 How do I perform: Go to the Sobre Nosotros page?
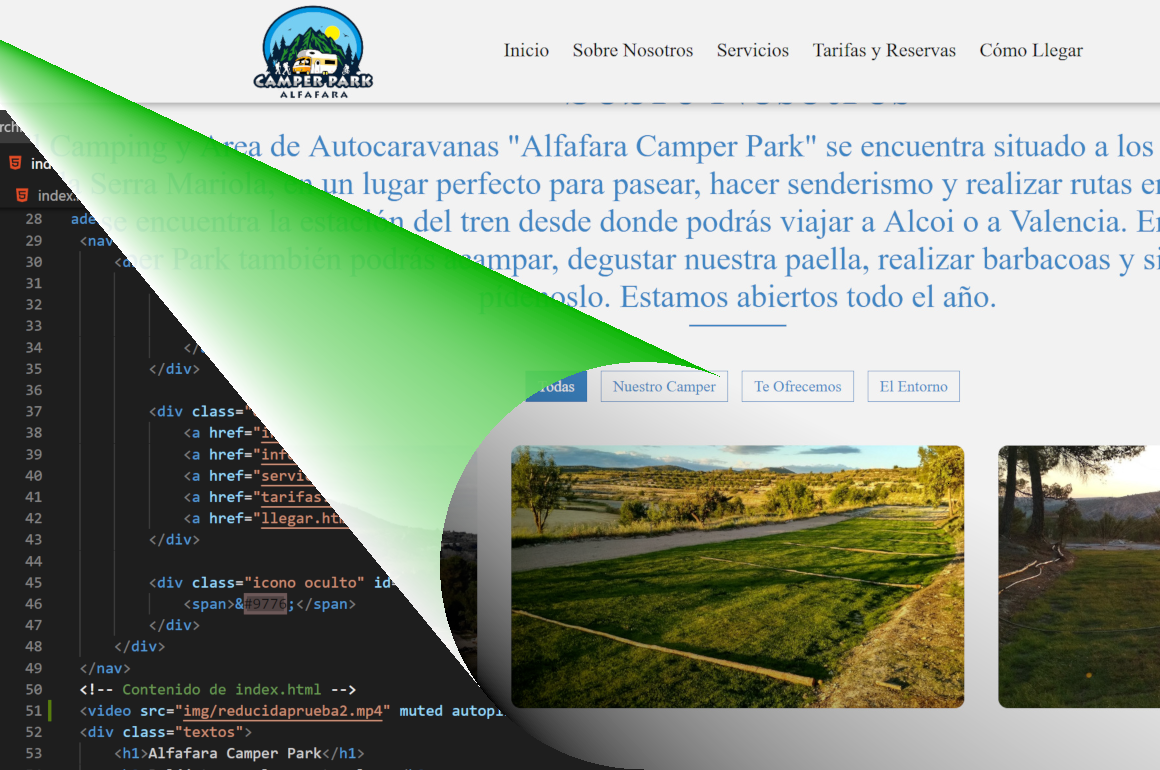click(x=632, y=51)
